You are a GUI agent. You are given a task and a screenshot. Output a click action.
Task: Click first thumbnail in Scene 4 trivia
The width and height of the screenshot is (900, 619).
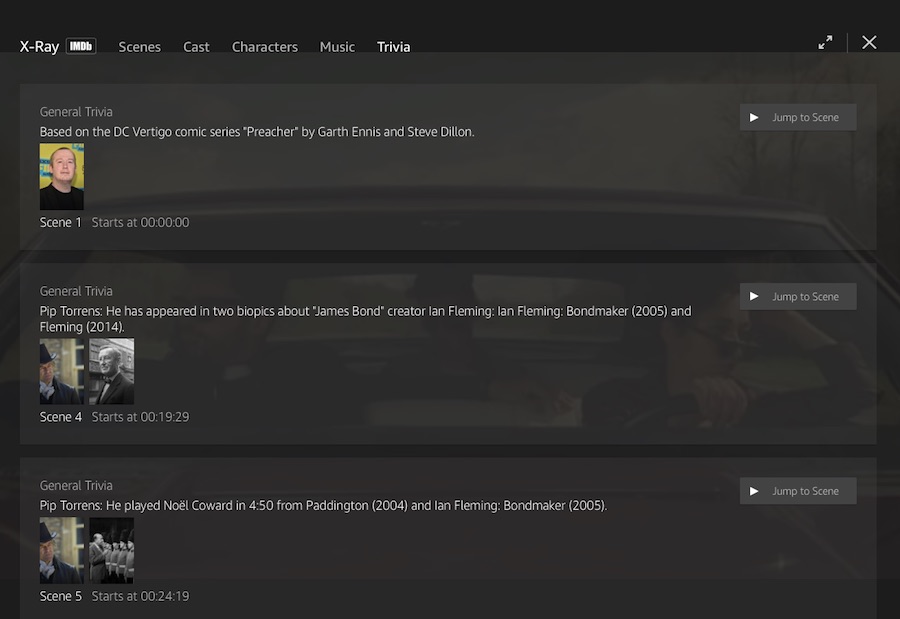coord(62,371)
